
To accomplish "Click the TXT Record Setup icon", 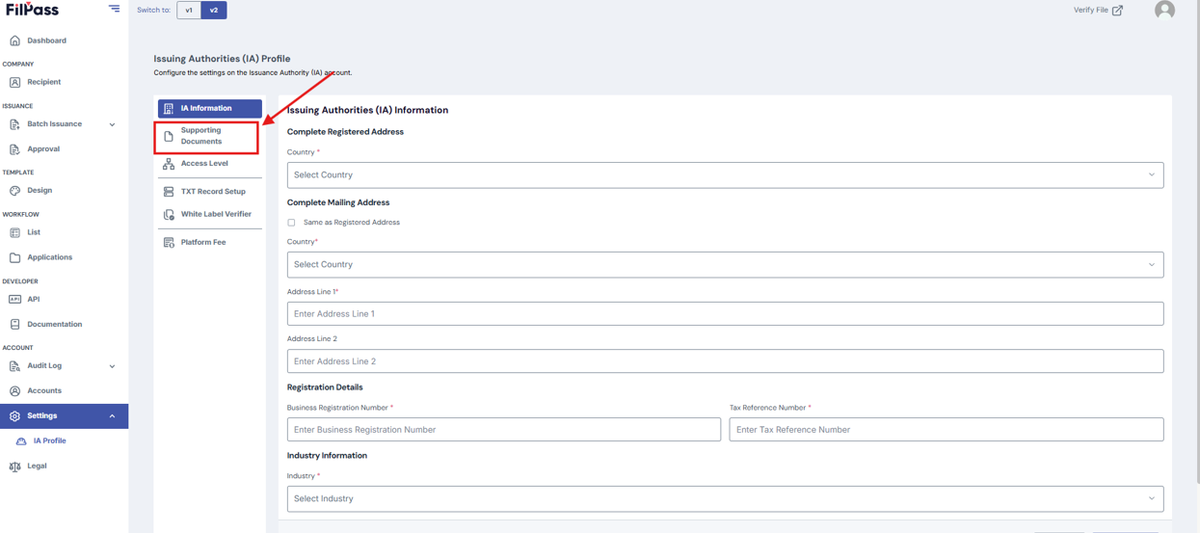I will point(168,191).
